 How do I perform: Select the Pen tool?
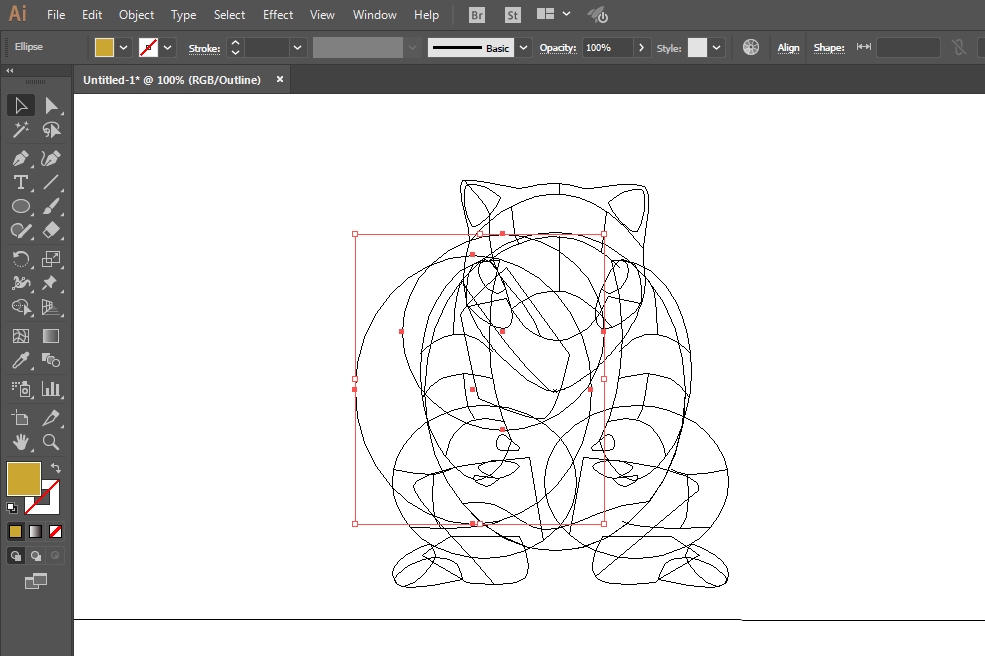tap(21, 158)
